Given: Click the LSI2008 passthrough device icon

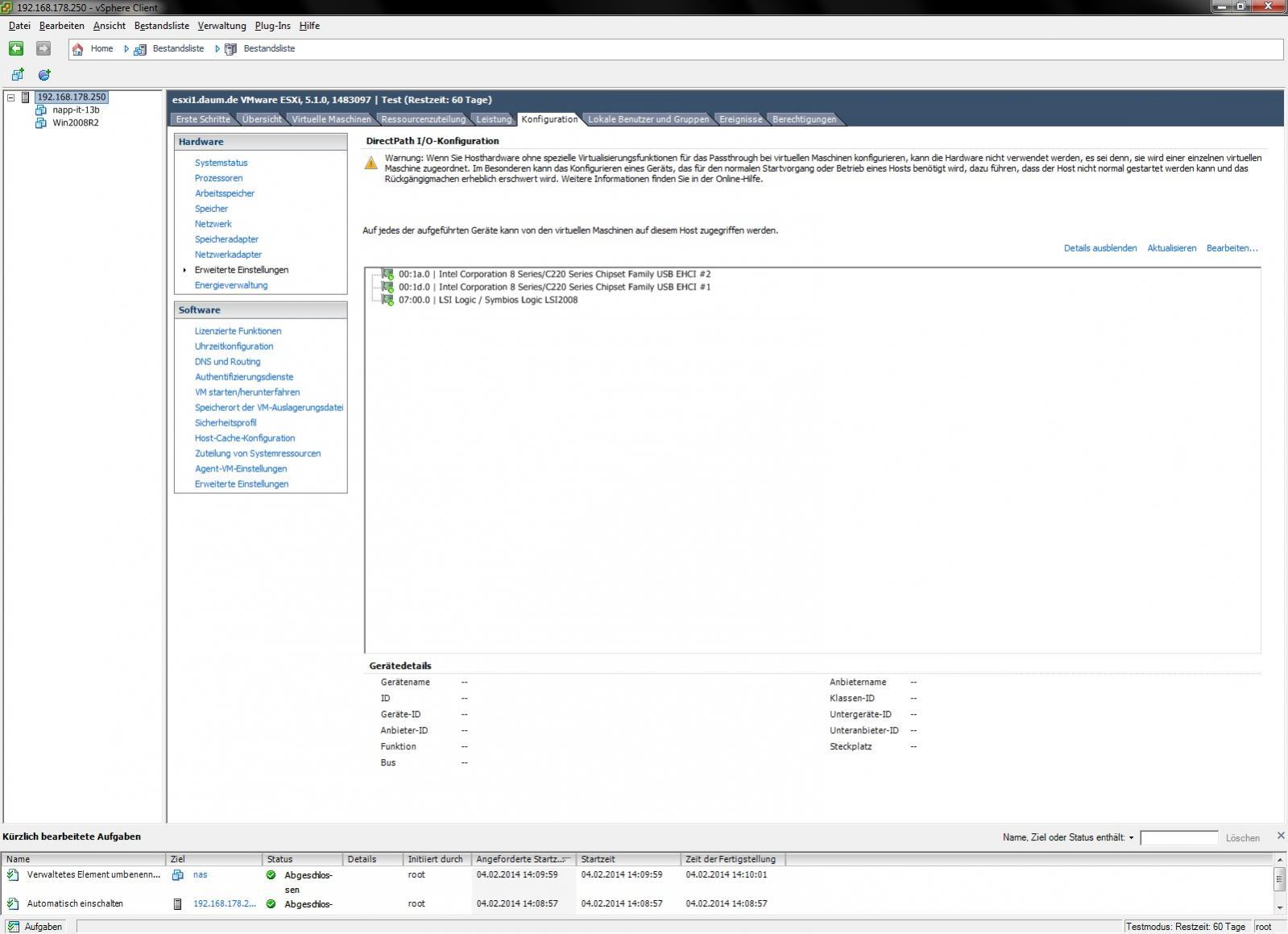Looking at the screenshot, I should [x=387, y=300].
